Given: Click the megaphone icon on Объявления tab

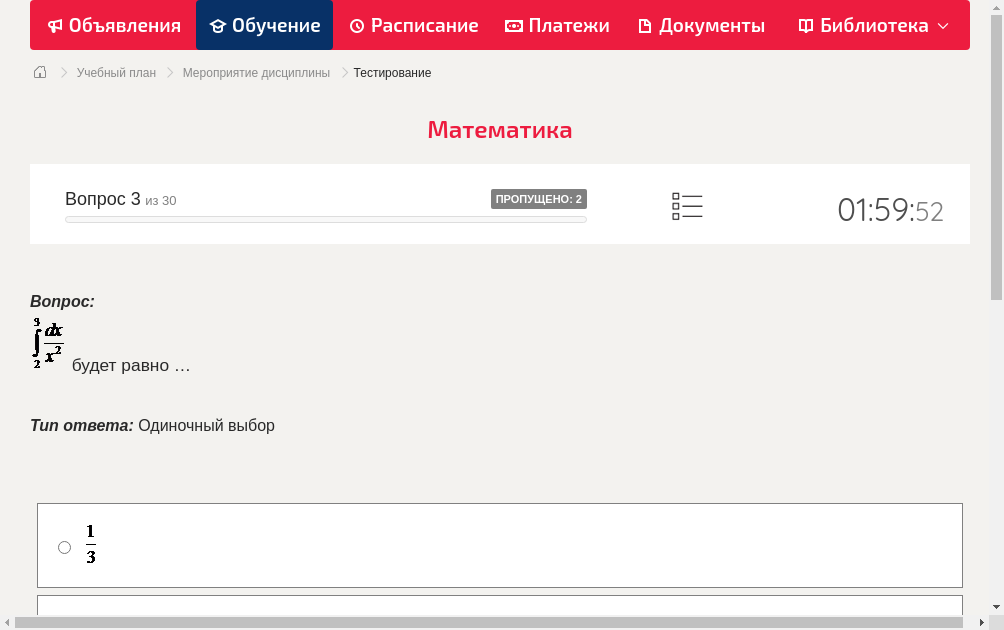Looking at the screenshot, I should pos(56,25).
